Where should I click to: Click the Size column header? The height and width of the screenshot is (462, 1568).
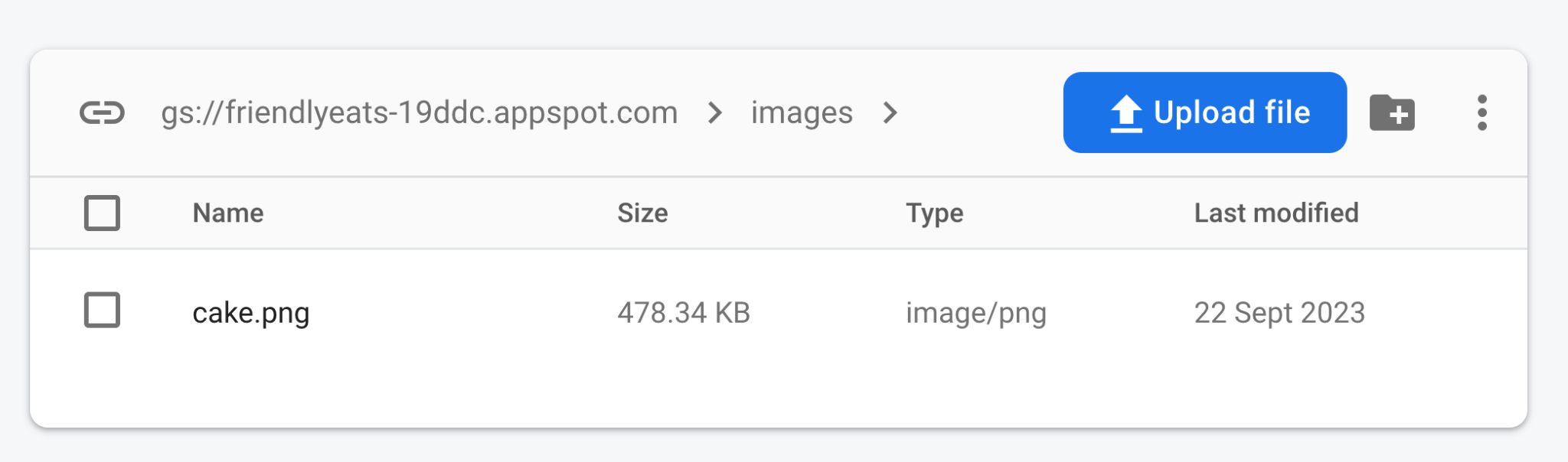coord(642,213)
